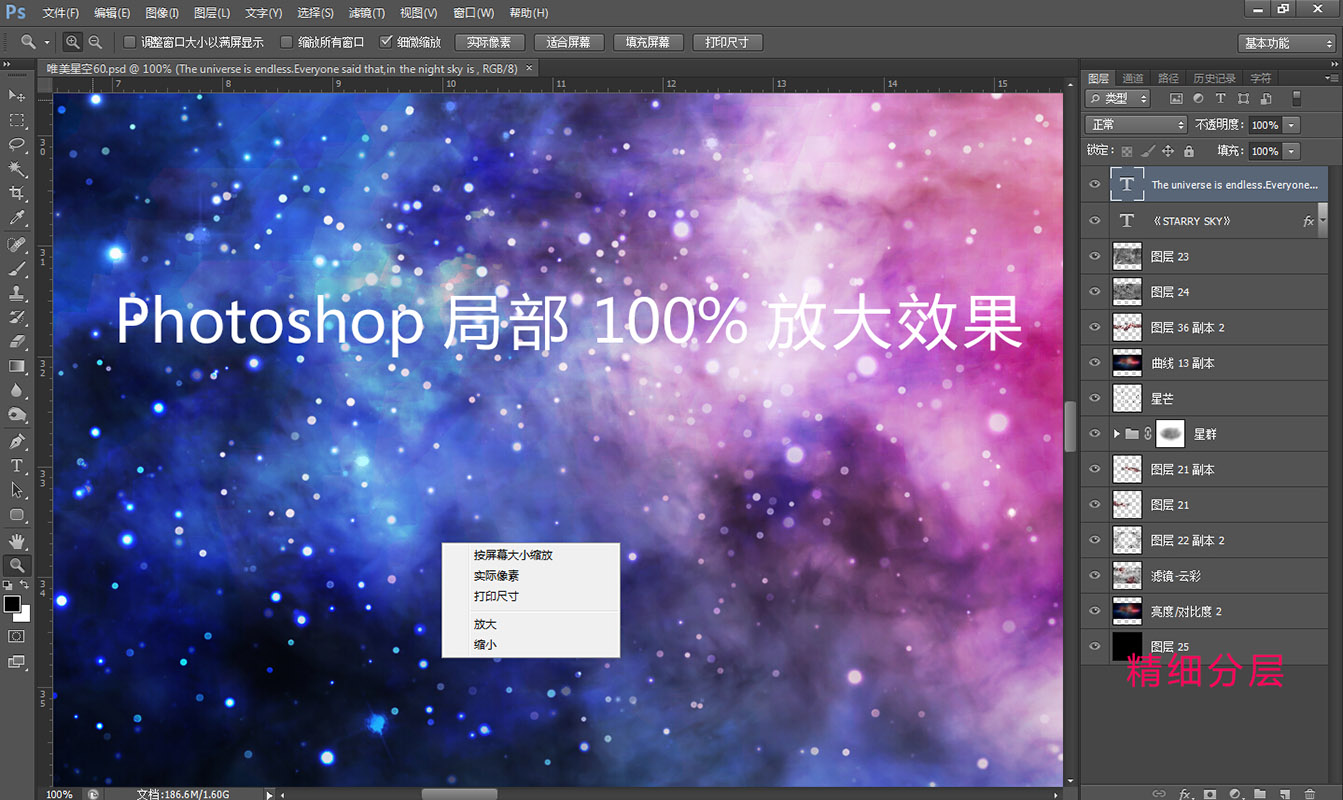
Task: Open the 文件(F) menu
Action: click(61, 13)
